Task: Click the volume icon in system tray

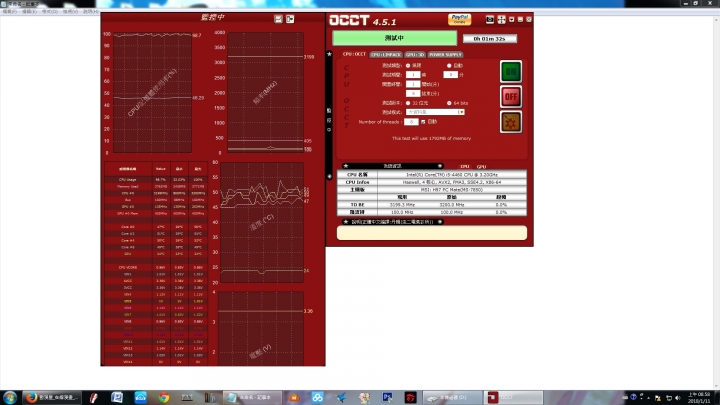Action: coord(677,398)
